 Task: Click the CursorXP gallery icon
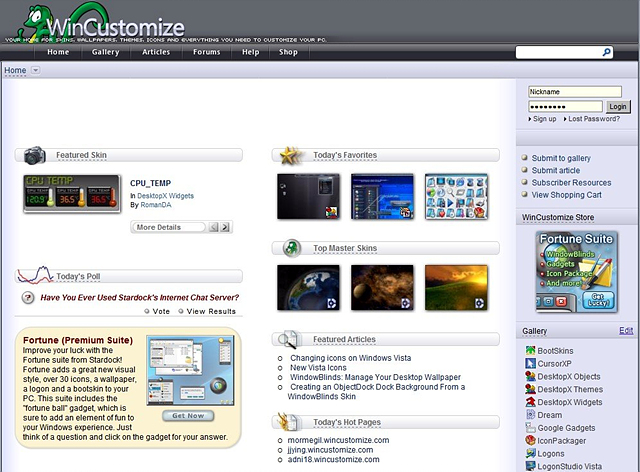[530, 363]
